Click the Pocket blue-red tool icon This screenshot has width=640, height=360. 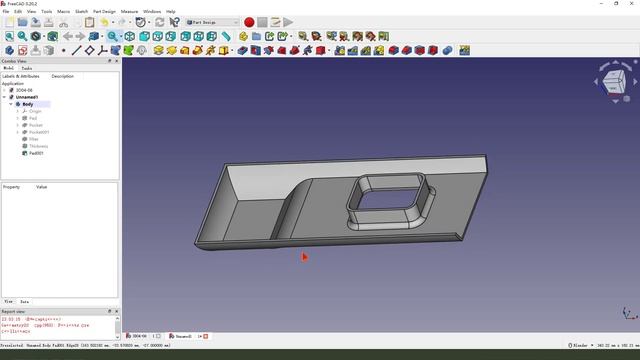(x=242, y=50)
